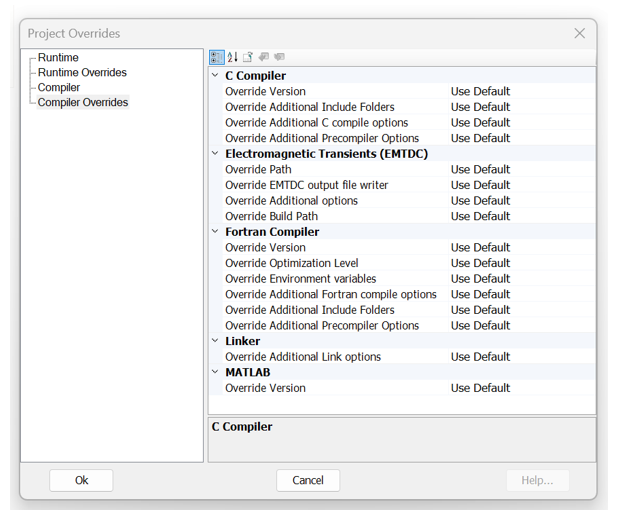This screenshot has width=620, height=514.
Task: Click the Categorized view icon
Action: pyautogui.click(x=217, y=58)
